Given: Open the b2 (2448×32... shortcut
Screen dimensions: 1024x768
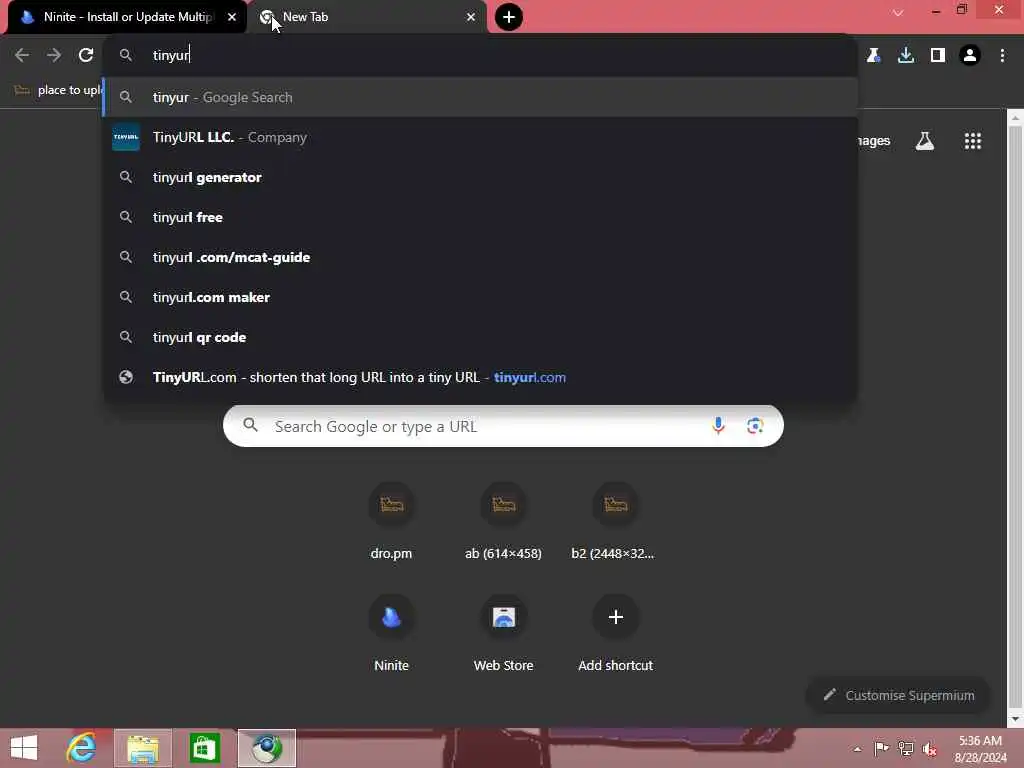Looking at the screenshot, I should tap(615, 522).
